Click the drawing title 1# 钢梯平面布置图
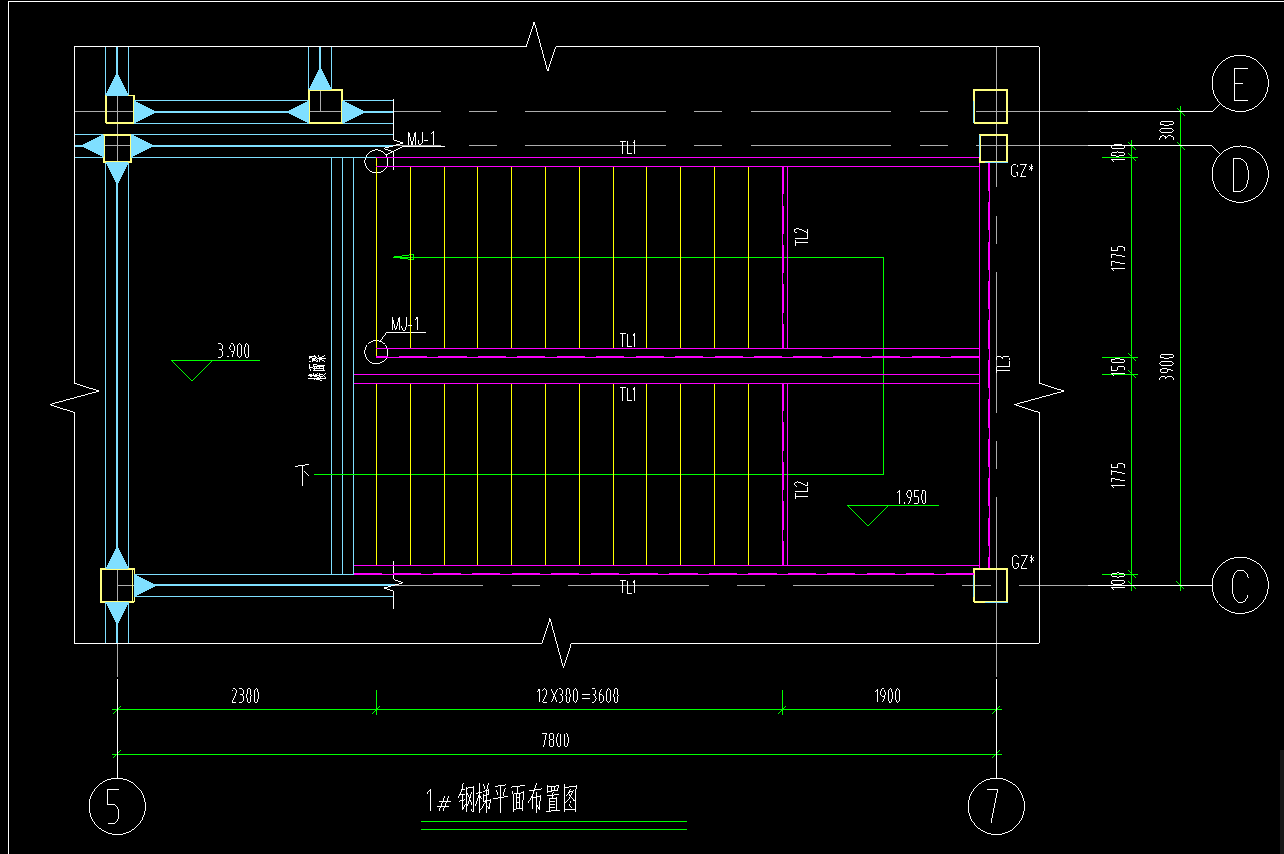Screen dimensions: 1284x854 pos(502,800)
